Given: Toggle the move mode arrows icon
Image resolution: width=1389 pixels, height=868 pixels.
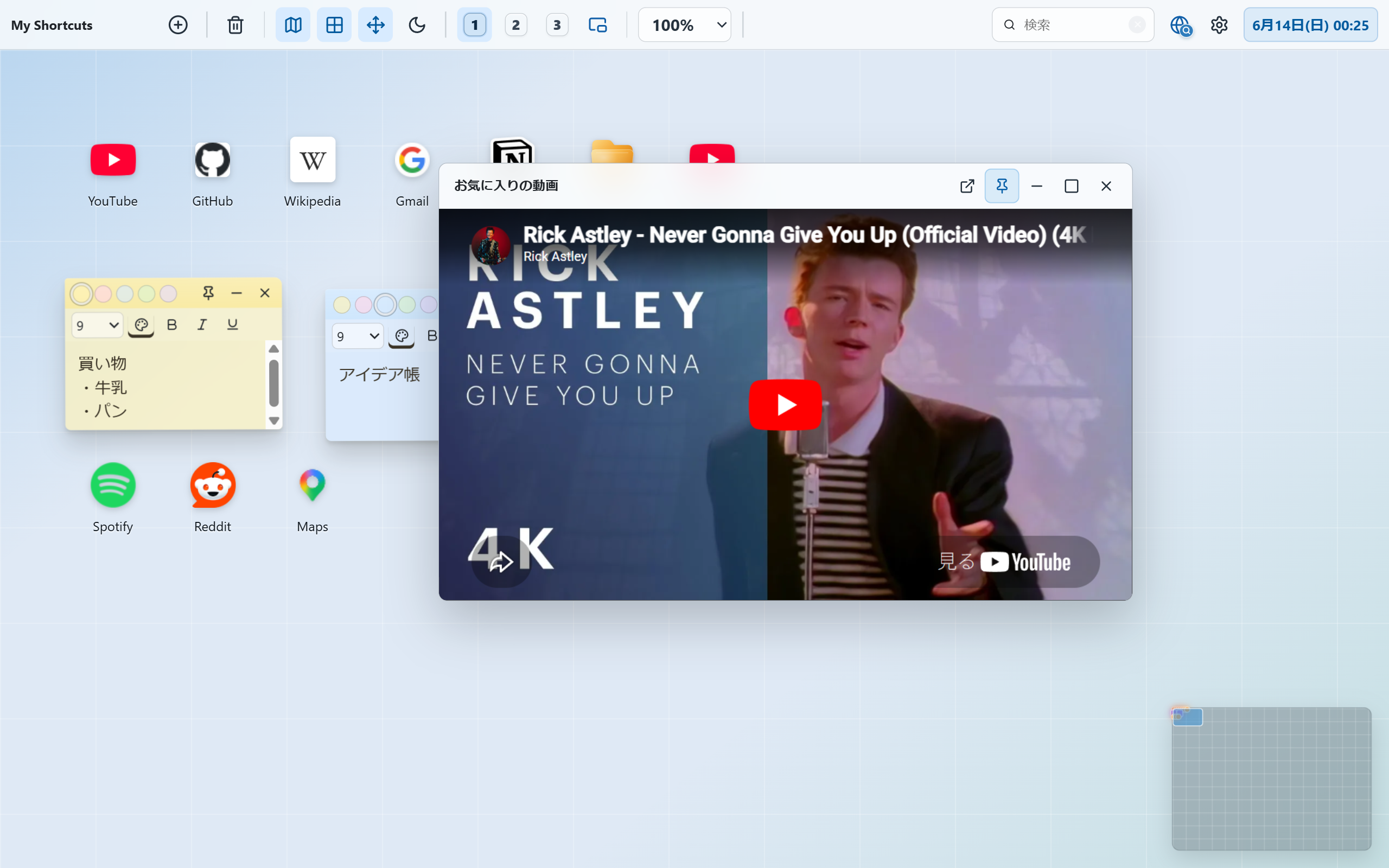Looking at the screenshot, I should 375,25.
